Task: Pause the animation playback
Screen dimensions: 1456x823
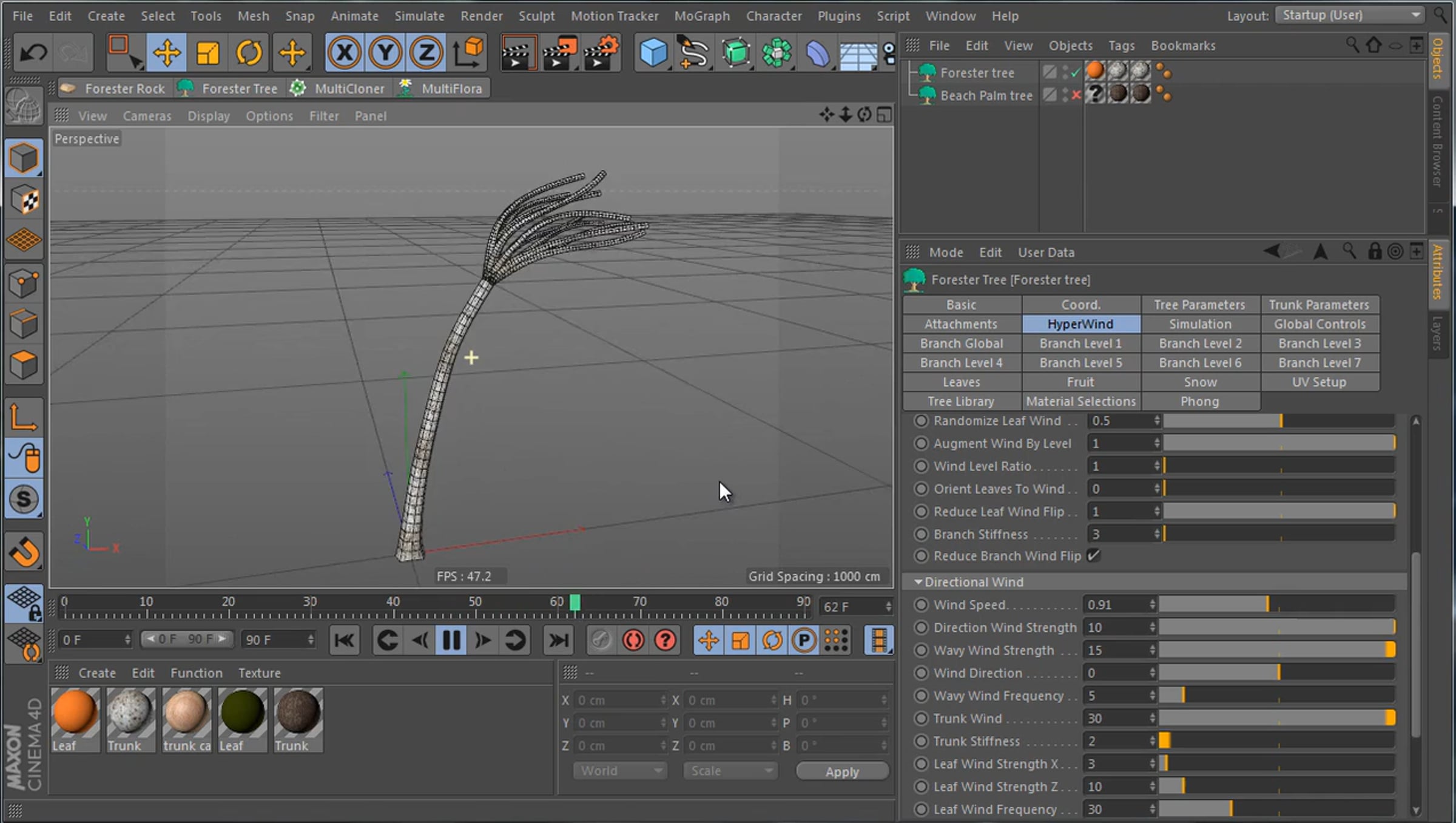Action: (451, 640)
